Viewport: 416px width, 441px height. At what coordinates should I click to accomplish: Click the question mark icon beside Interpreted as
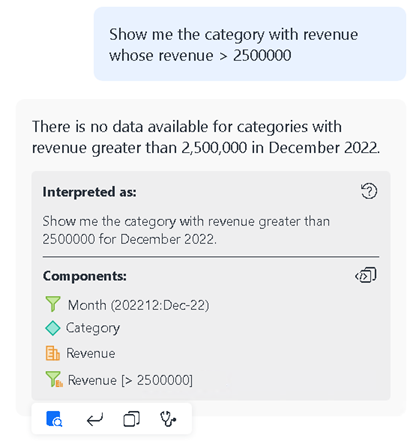point(369,191)
